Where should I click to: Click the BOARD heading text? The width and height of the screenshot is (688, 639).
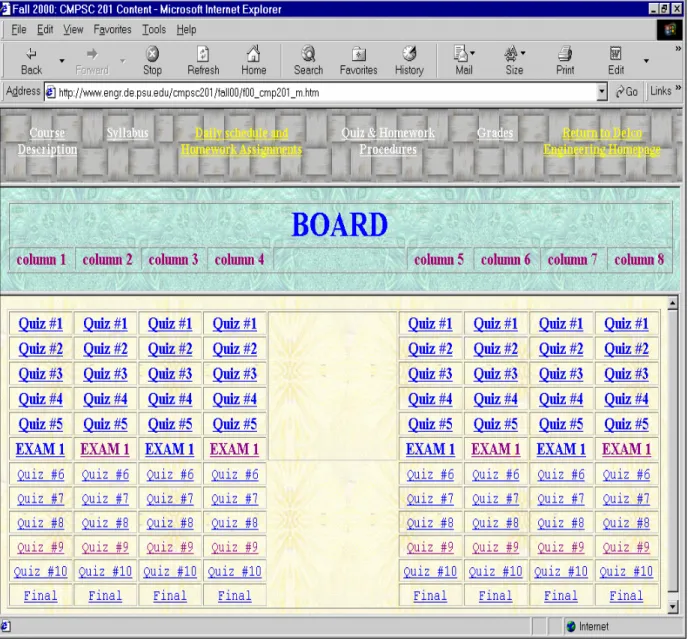point(340,225)
